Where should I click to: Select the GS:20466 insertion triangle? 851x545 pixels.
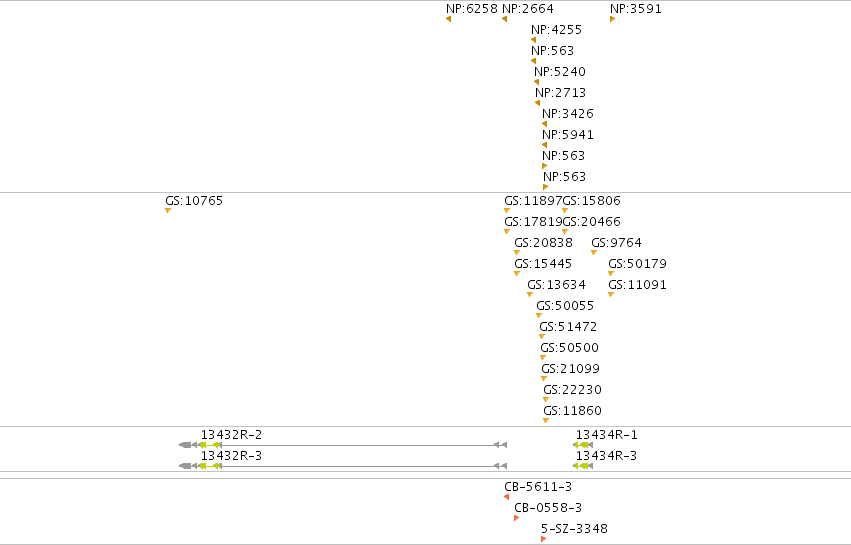point(565,232)
